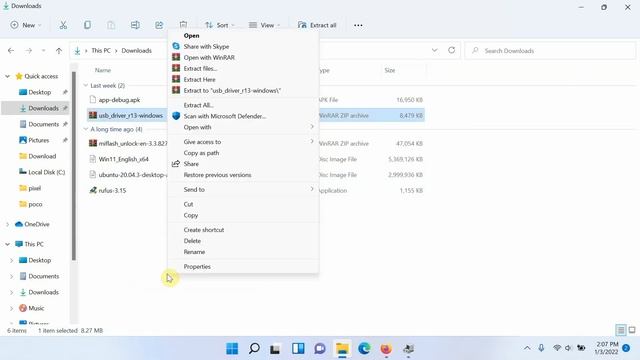640x360 pixels.
Task: Click the navigation pane scrollbar
Action: click(x=74, y=165)
